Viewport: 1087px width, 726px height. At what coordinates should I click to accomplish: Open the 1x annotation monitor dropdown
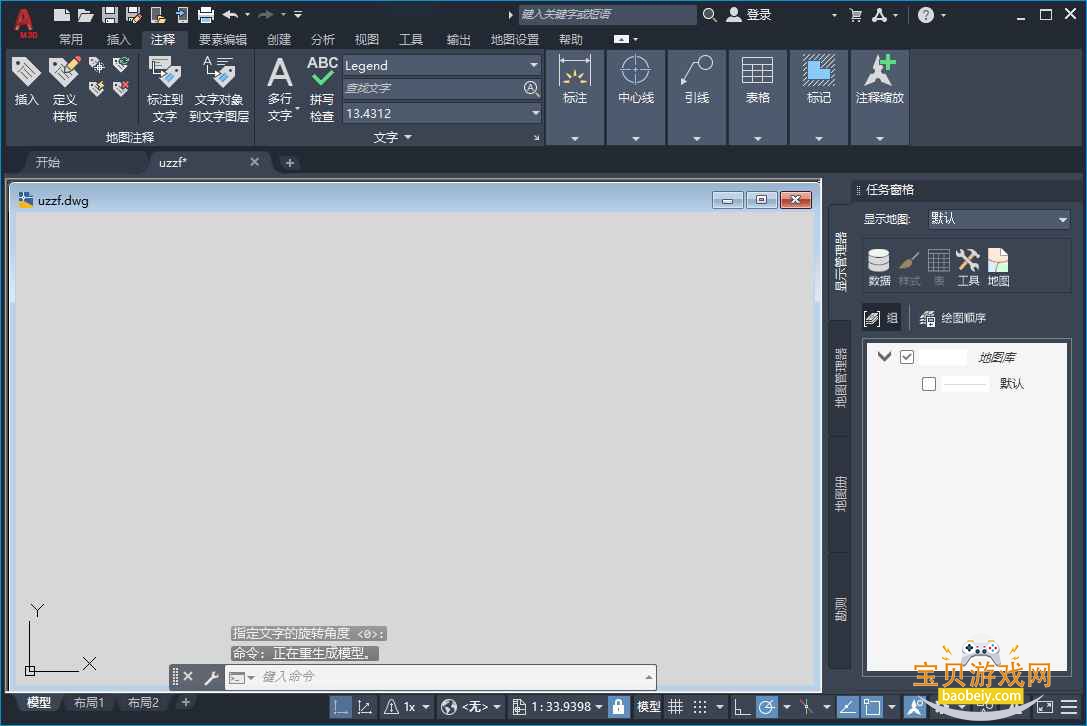click(426, 707)
